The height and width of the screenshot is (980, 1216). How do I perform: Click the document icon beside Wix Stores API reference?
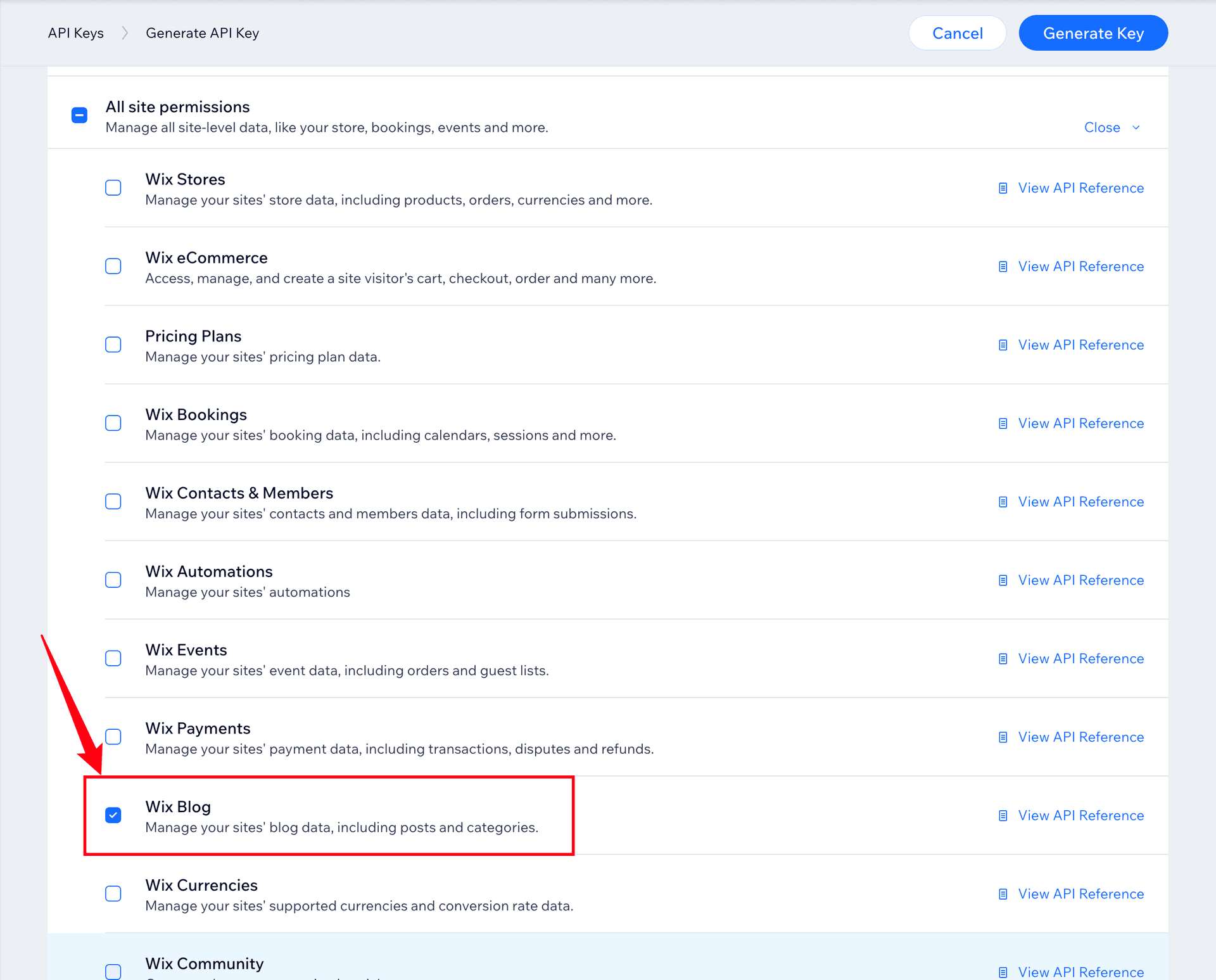coord(1003,188)
